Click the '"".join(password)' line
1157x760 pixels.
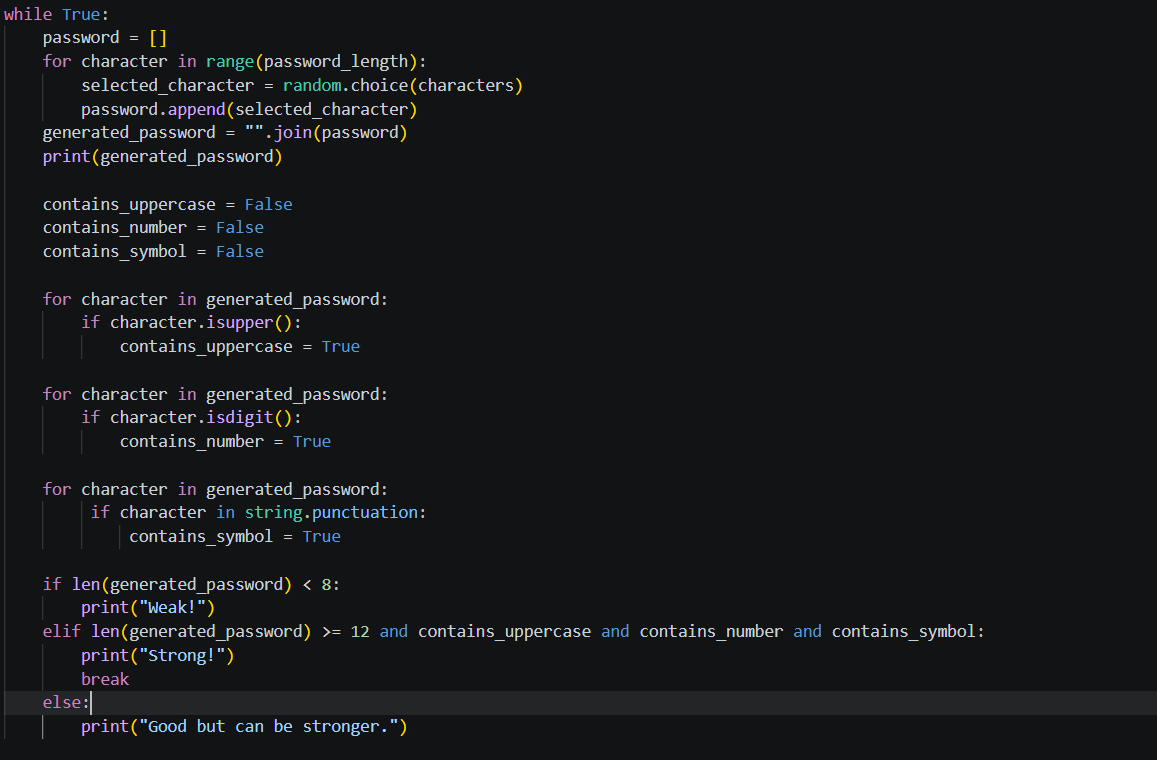(224, 133)
